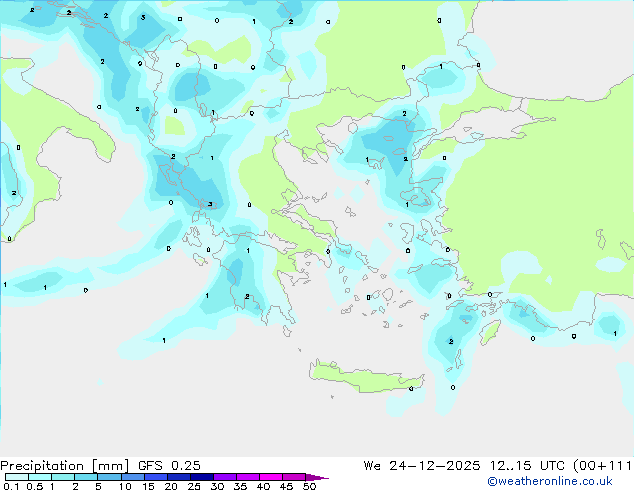Select the 35–40 mm legend color swatch
Image resolution: width=634 pixels, height=490 pixels.
click(248, 477)
